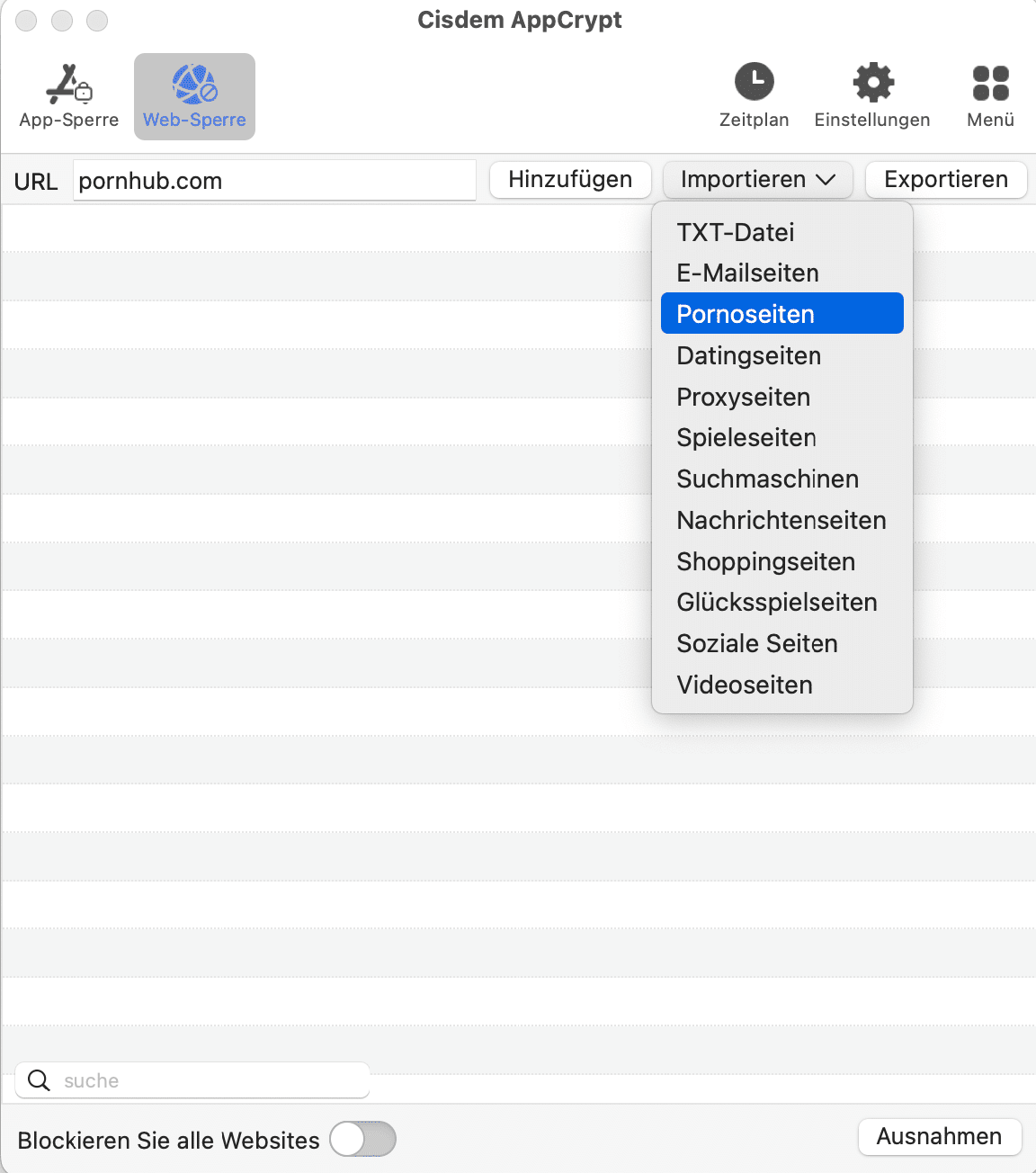Select the Web-Sperre globe icon
Viewport: 1036px width, 1173px height.
194,84
